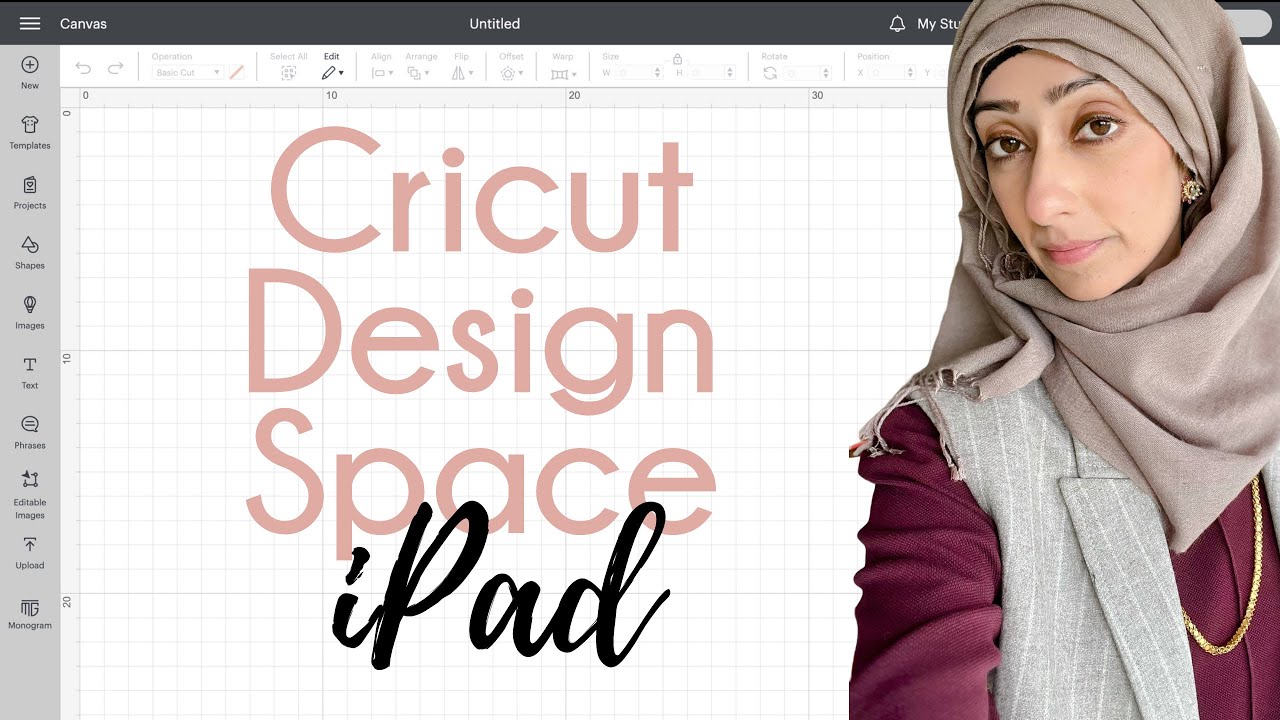1280x720 pixels.
Task: Click the Rotate angle input field
Action: point(805,73)
